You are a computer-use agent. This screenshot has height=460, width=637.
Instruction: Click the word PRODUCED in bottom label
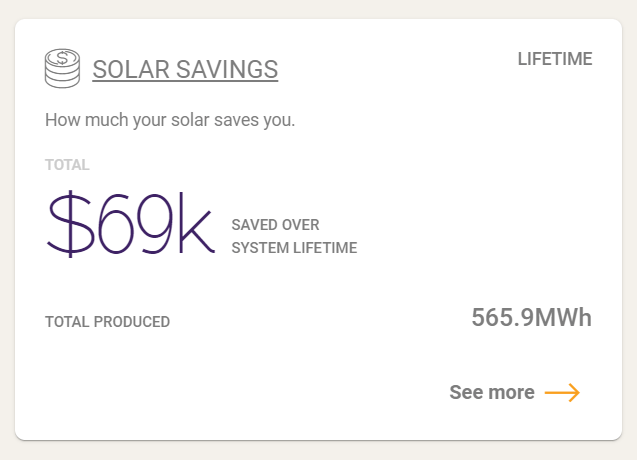132,322
